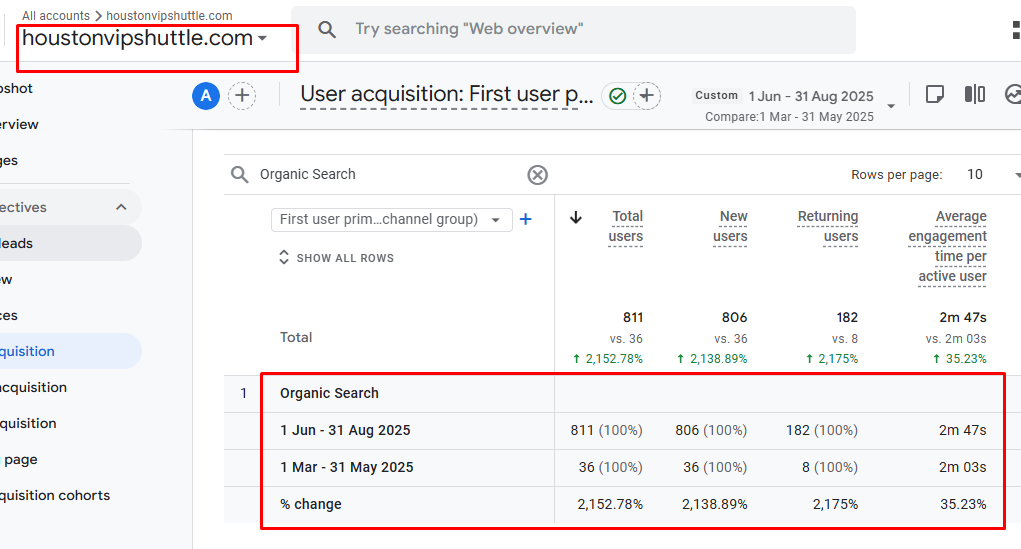Viewport: 1021px width, 549px height.
Task: Collapse the sidebar section using the chevron
Action: click(x=121, y=208)
